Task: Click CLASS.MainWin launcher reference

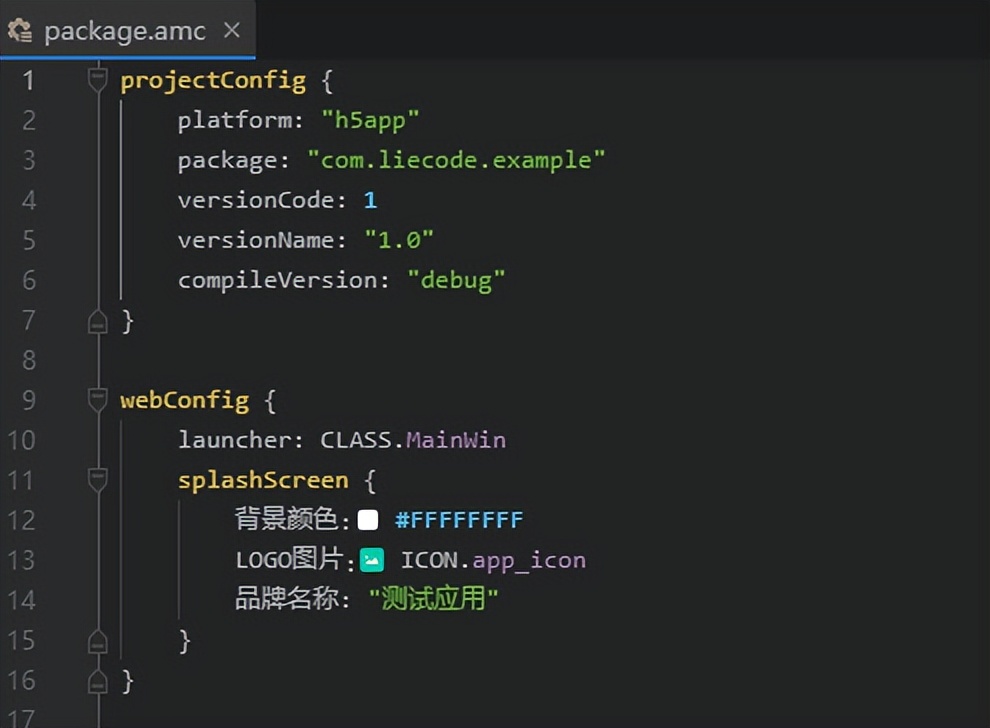Action: point(413,440)
